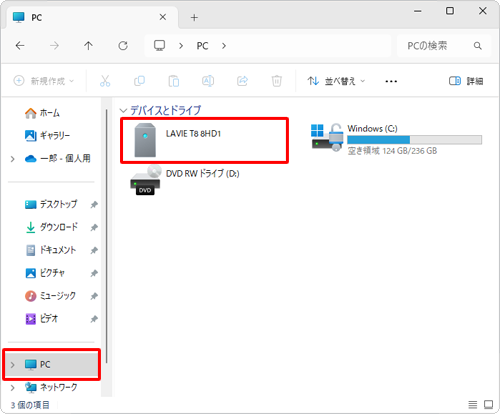This screenshot has height=414, width=500.
Task: Select the DVD RW ドライブ (D:)
Action: pyautogui.click(x=185, y=180)
